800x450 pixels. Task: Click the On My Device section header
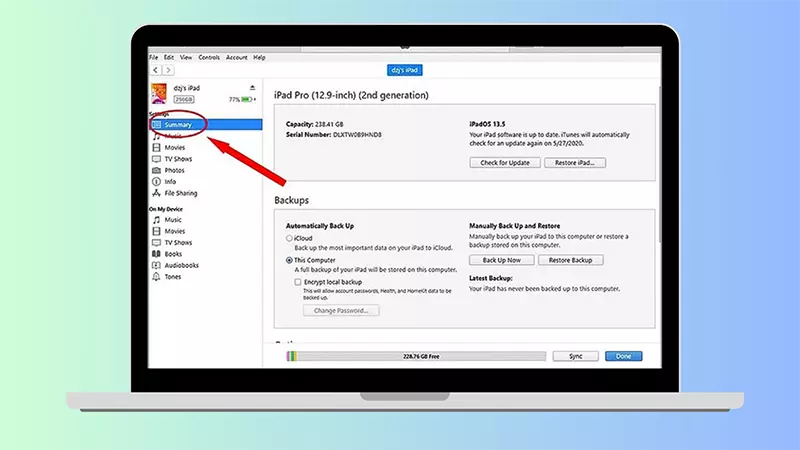166,209
